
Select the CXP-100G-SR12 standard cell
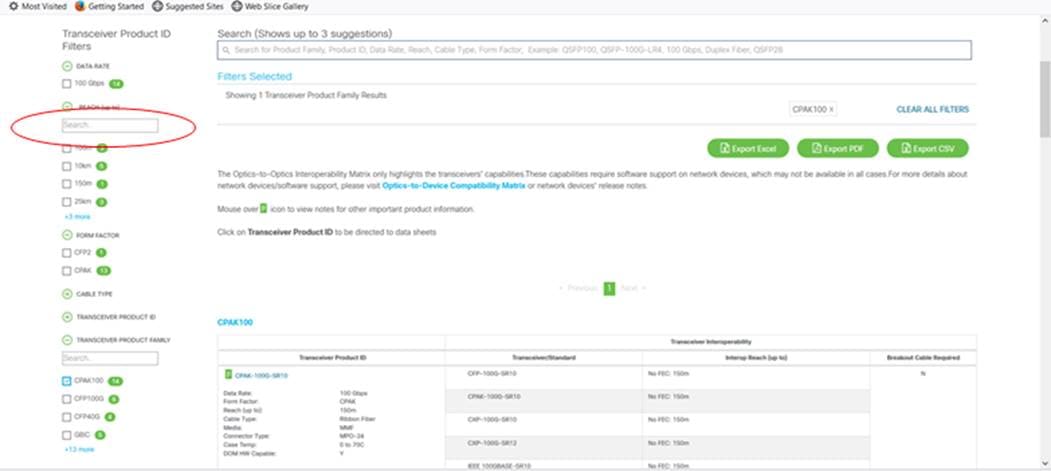(544, 448)
